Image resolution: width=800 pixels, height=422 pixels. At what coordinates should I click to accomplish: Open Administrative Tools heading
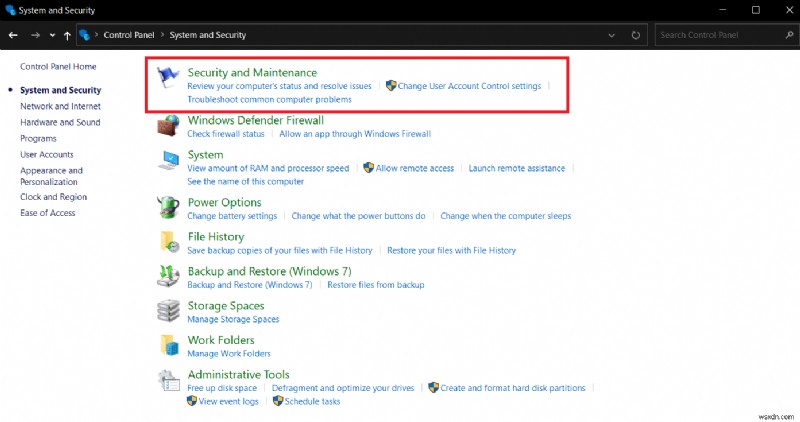pos(238,375)
